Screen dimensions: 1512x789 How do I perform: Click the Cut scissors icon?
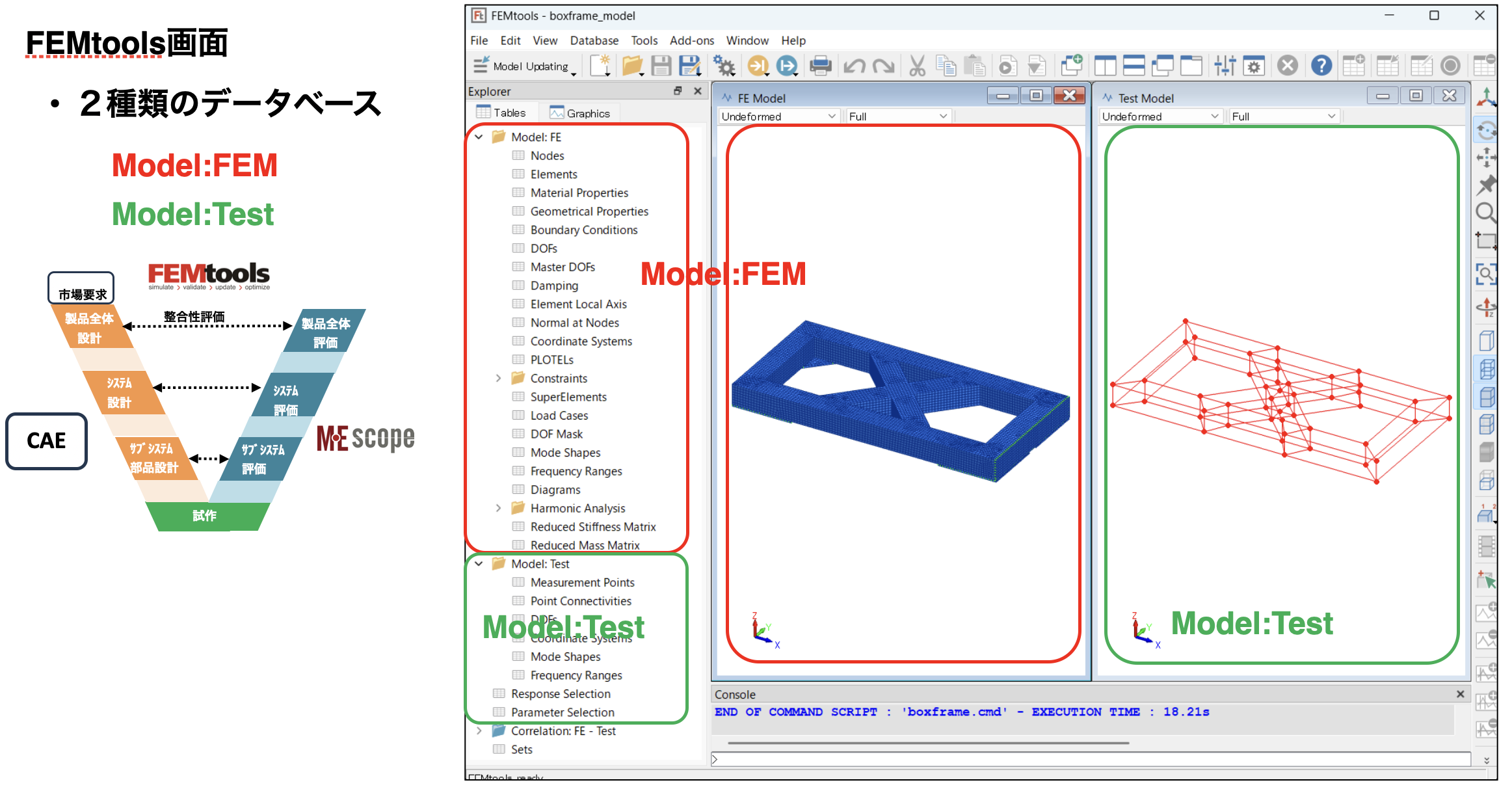tap(917, 66)
